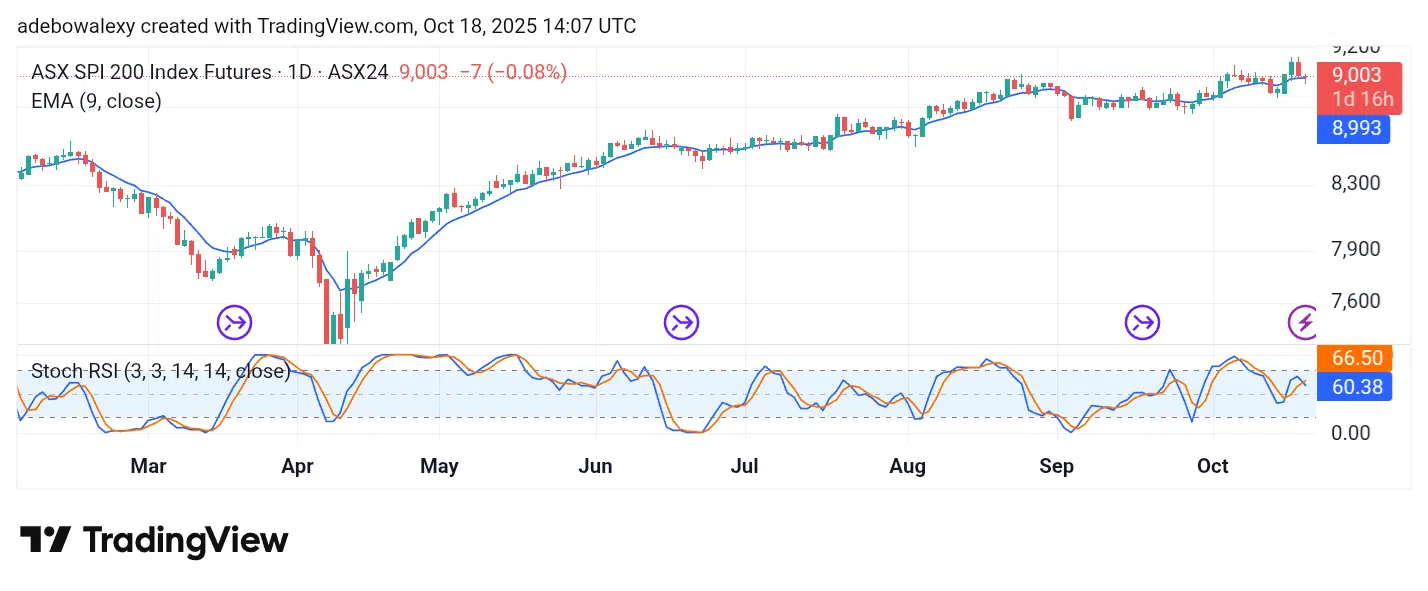Select the orange 66.50 Stoch RSI label

(1352, 359)
